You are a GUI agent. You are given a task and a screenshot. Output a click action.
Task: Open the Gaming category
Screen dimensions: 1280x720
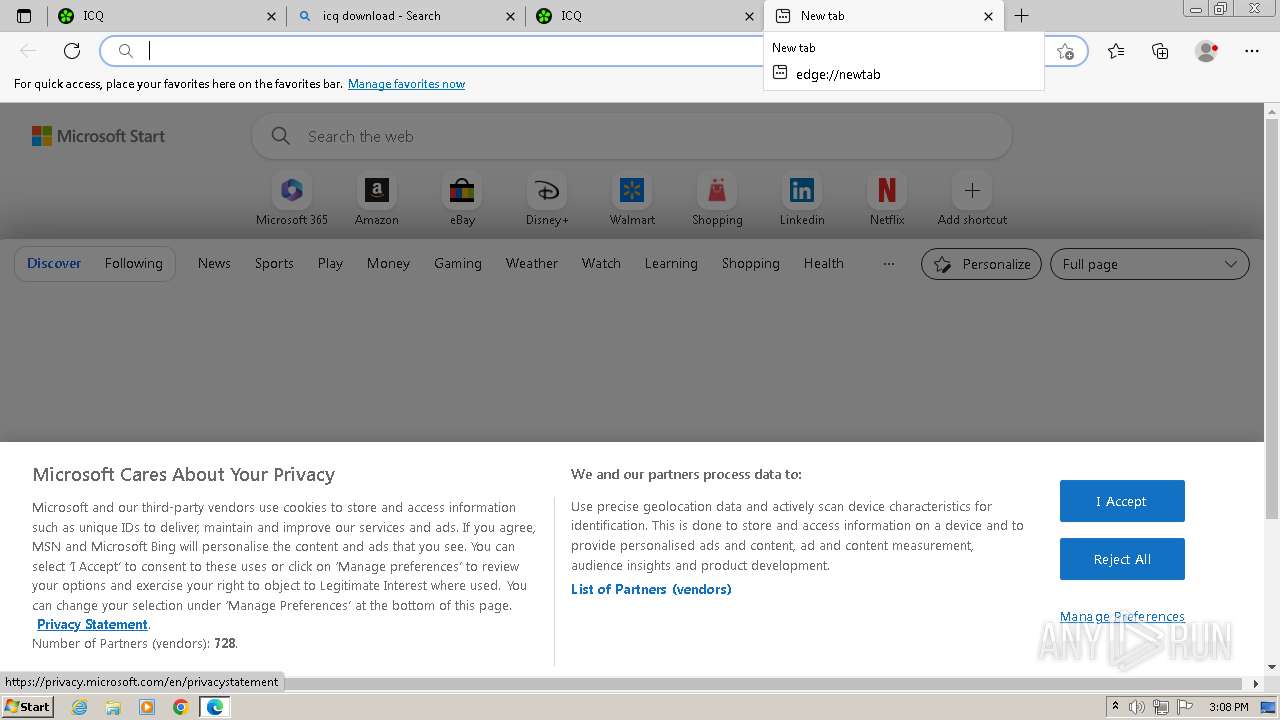coord(458,263)
